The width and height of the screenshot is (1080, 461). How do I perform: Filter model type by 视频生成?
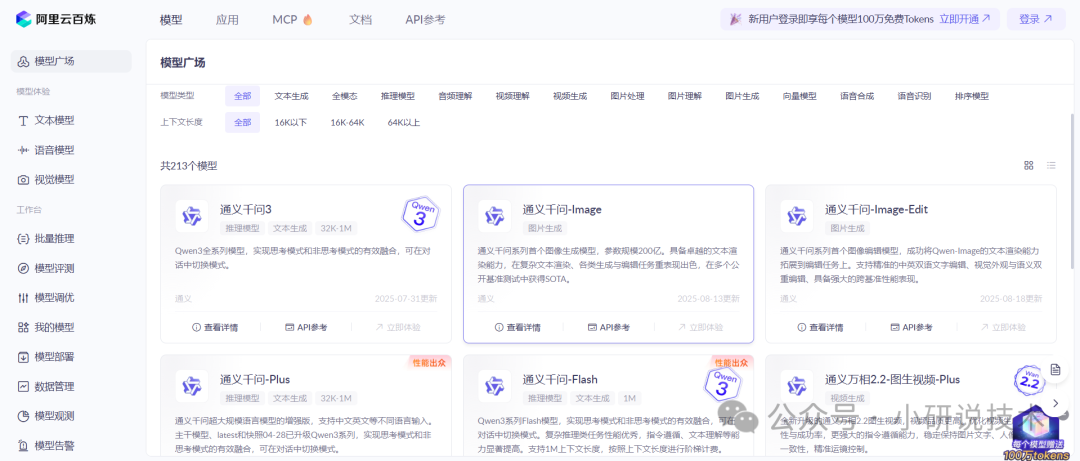pos(570,96)
